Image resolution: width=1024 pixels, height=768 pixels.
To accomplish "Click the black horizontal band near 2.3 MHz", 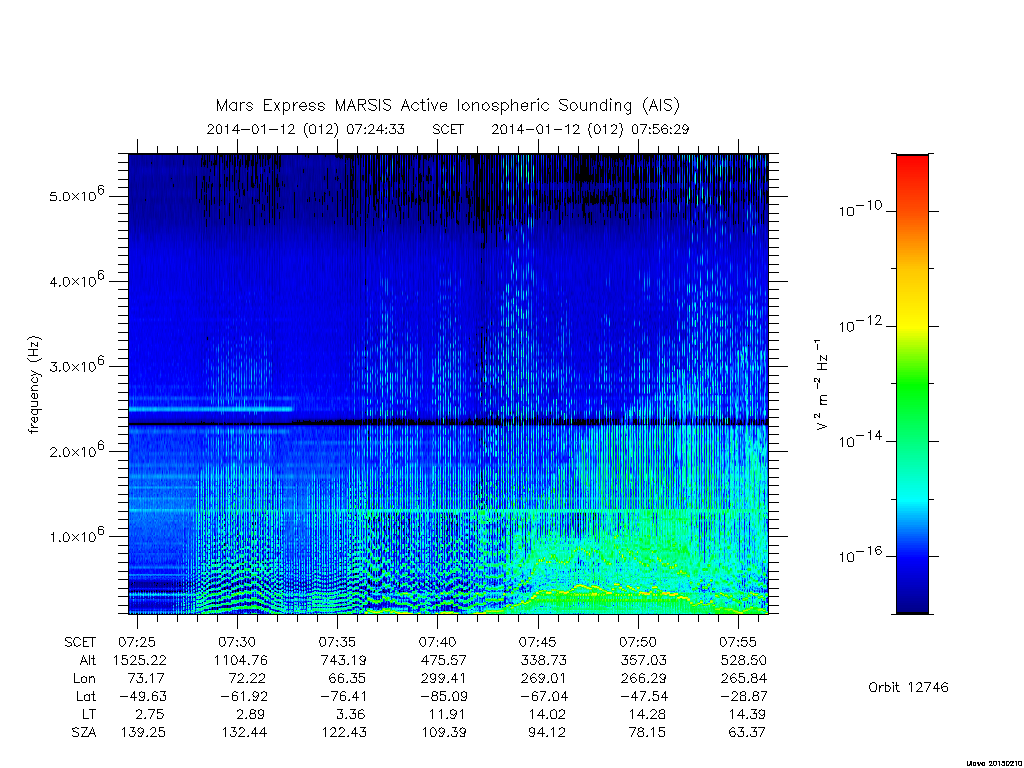I will click(448, 423).
